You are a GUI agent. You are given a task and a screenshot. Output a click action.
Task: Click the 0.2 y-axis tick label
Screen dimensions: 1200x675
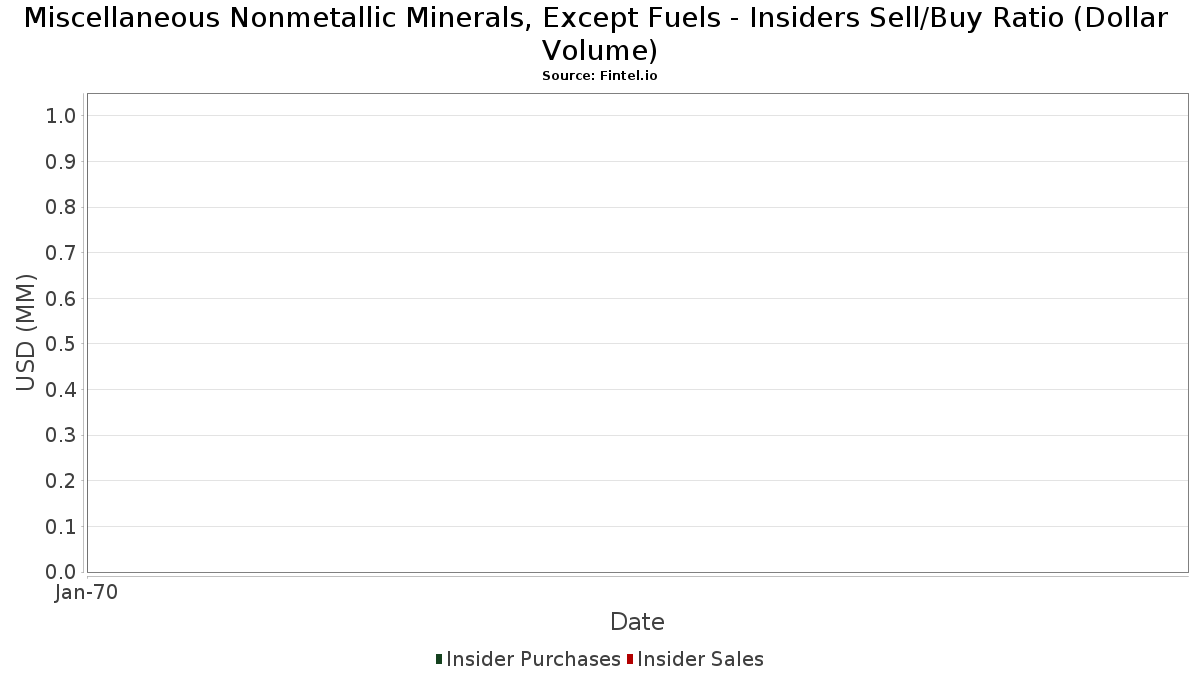coord(61,481)
